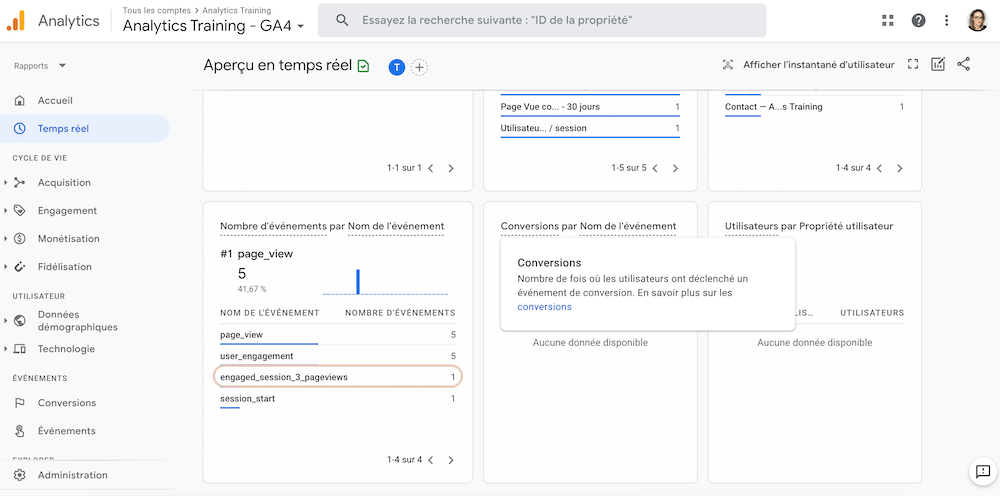Open the Google apps grid icon
1000x496 pixels.
[x=888, y=20]
